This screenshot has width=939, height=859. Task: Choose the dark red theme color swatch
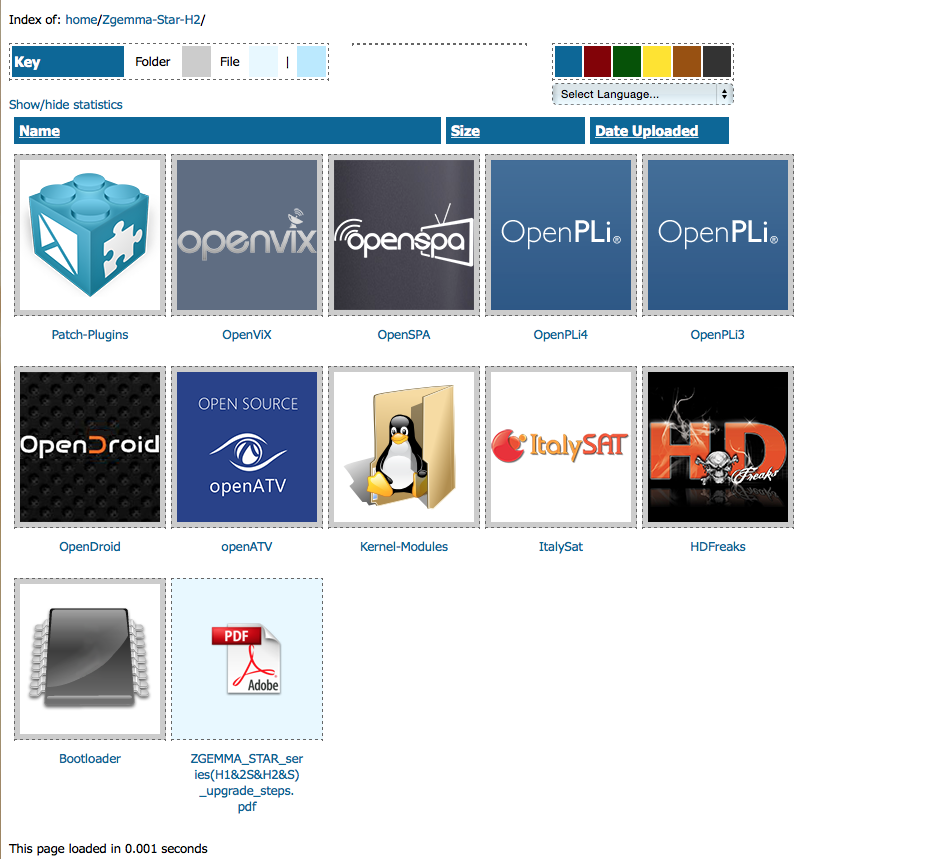[598, 62]
